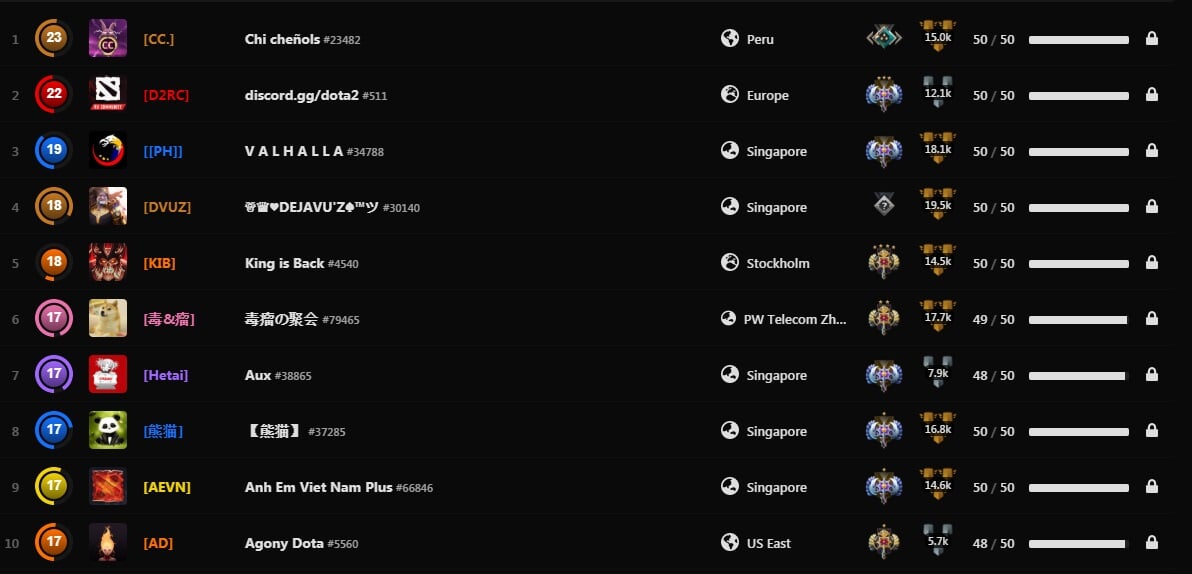
Task: Click the 19.5k trophy badge for DEJAVU'Z
Action: [x=937, y=206]
